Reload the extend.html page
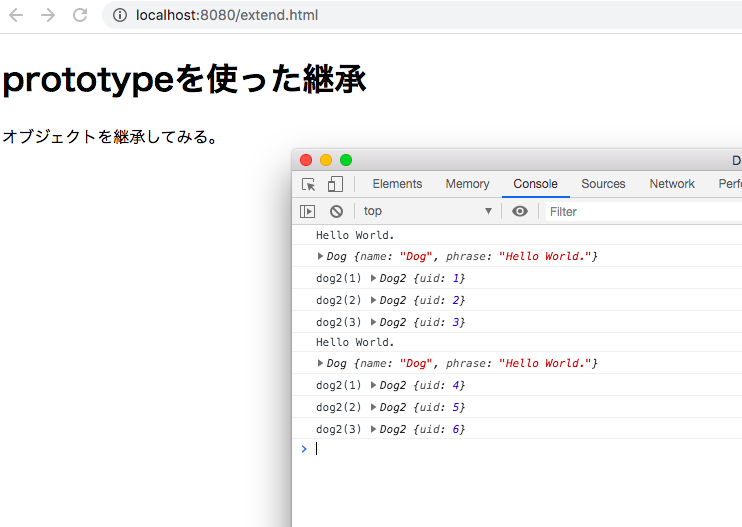Image resolution: width=742 pixels, height=527 pixels. (x=80, y=15)
